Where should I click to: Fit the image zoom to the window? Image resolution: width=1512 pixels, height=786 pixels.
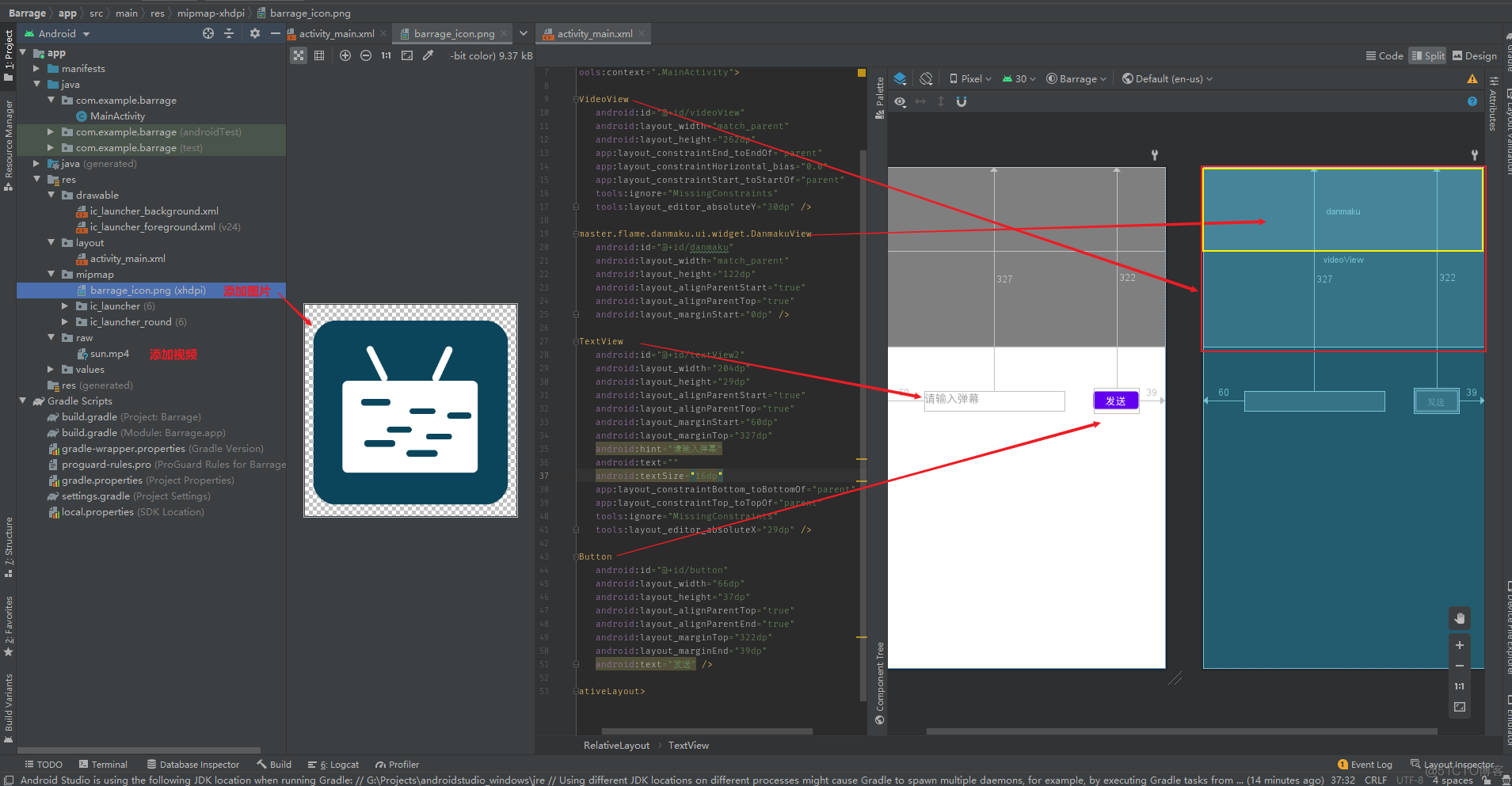407,55
